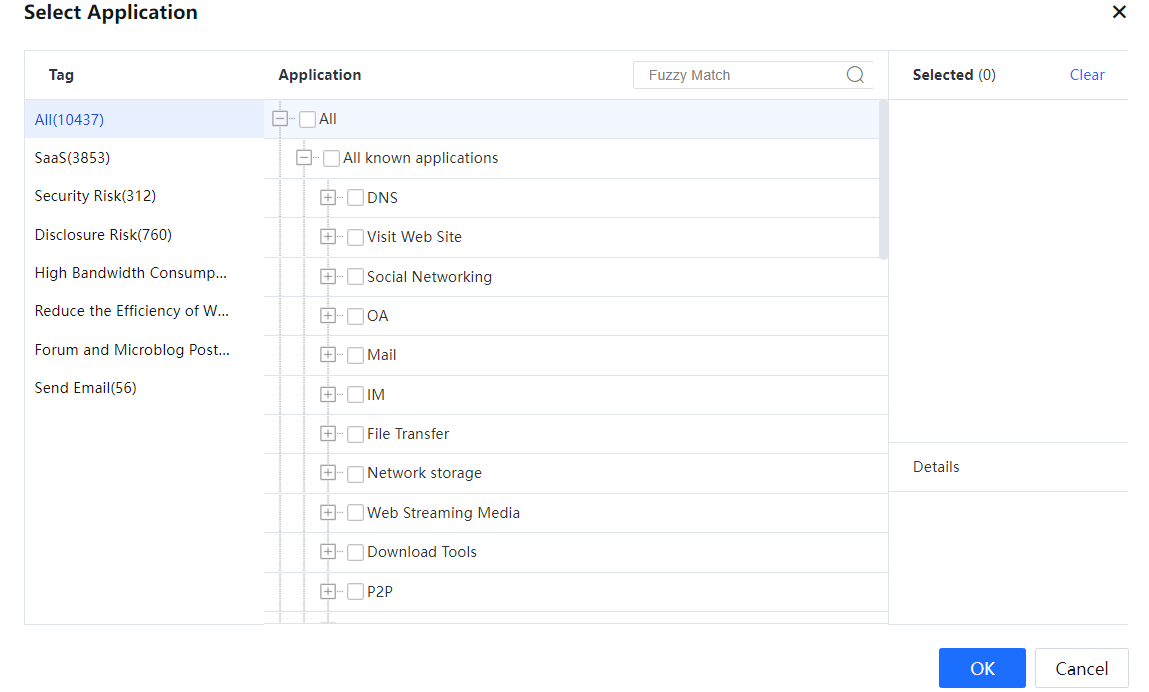The width and height of the screenshot is (1149, 692).
Task: Expand the P2P category
Action: (328, 591)
